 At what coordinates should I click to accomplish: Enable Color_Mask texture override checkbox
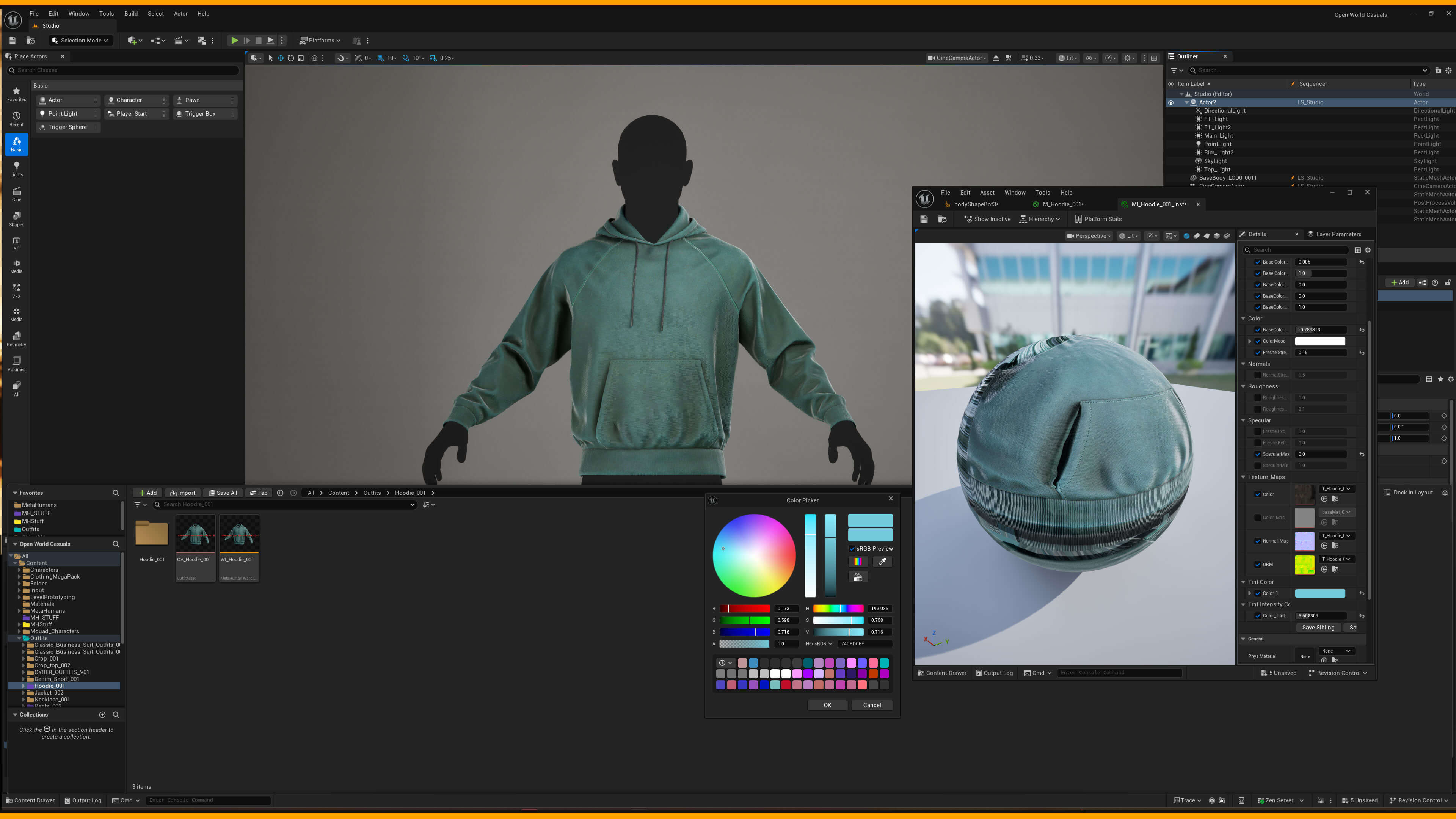coord(1258,518)
